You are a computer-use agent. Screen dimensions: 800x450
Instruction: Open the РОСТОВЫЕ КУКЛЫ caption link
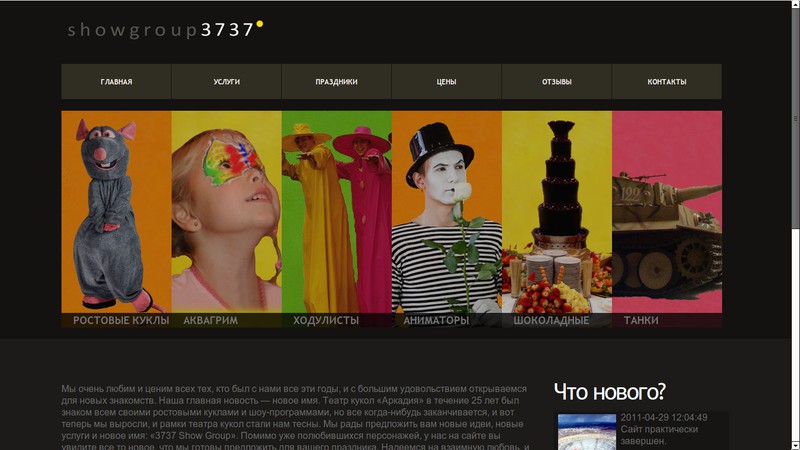pyautogui.click(x=121, y=320)
